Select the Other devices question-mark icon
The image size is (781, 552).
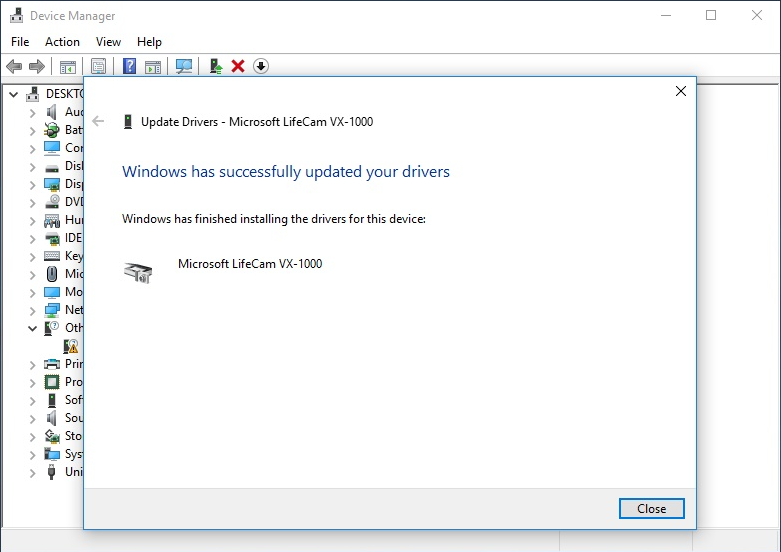coord(52,328)
